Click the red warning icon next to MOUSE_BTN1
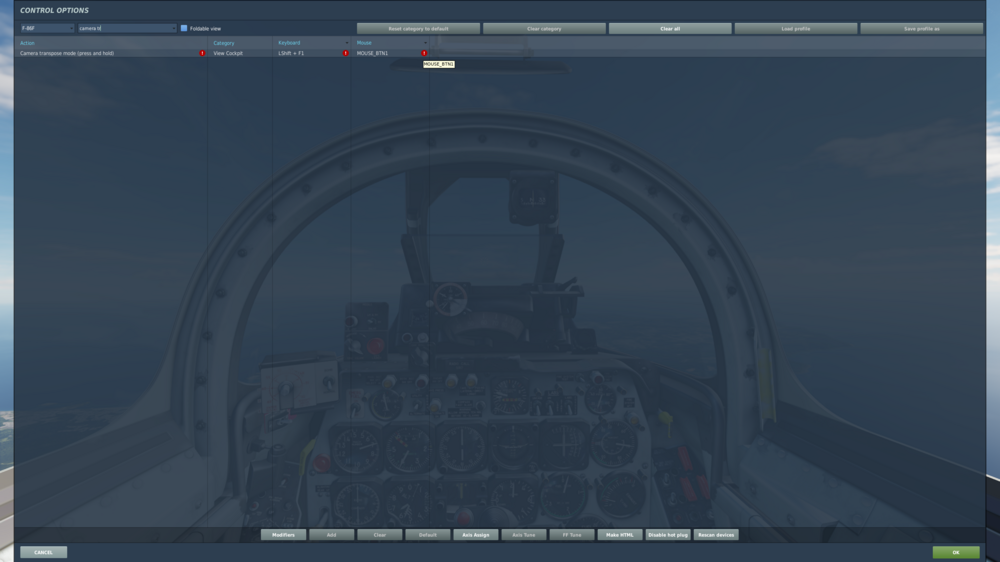Screen dimensions: 1000x562 [x=424, y=54]
